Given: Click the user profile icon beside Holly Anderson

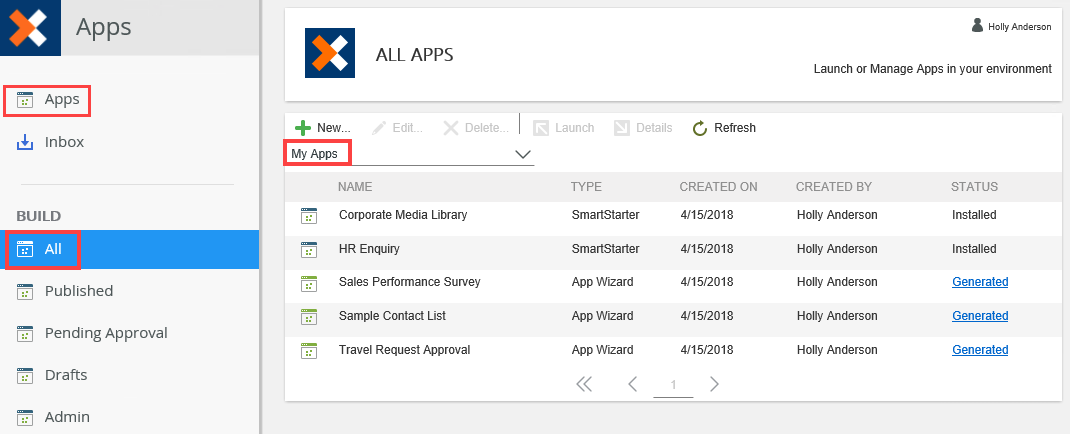Looking at the screenshot, I should click(x=977, y=26).
